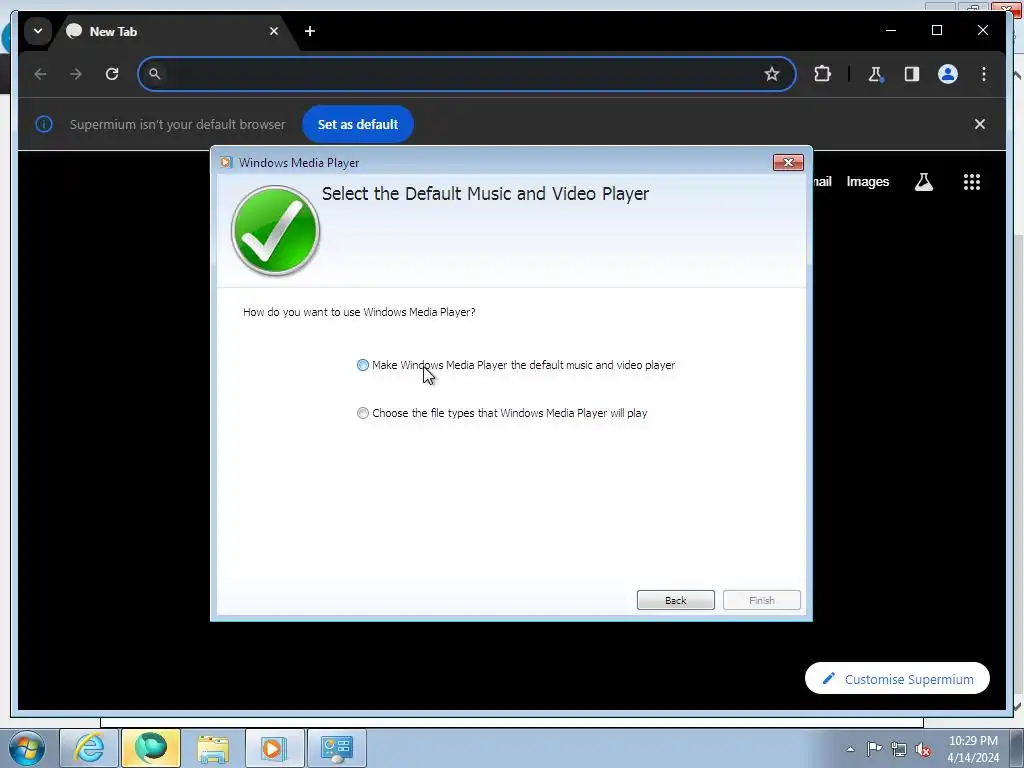Open the tab search dropdown arrow
This screenshot has width=1024, height=768.
pyautogui.click(x=38, y=31)
